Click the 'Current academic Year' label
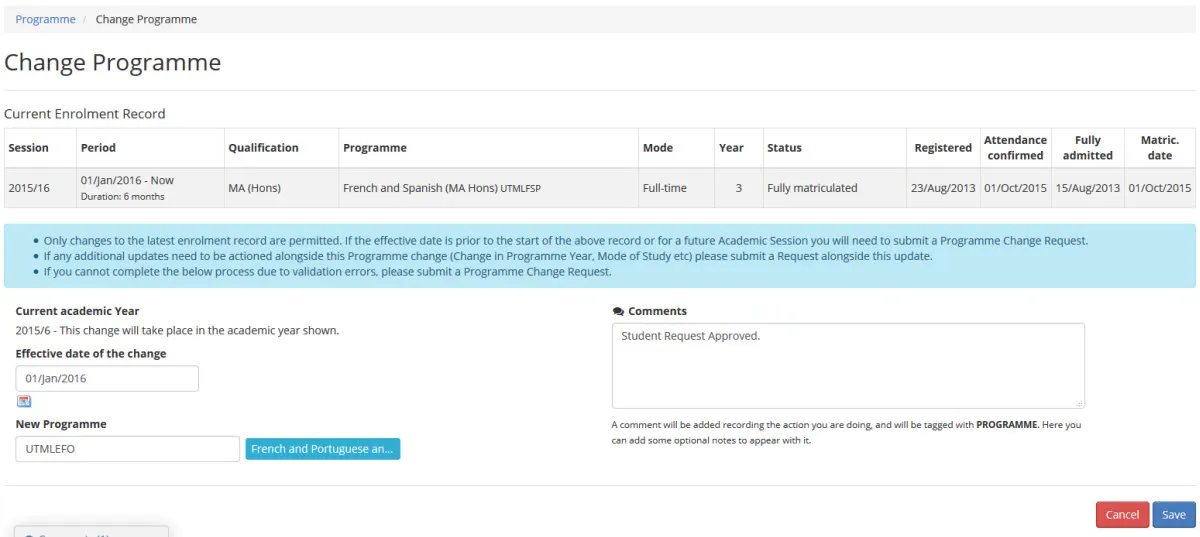Image resolution: width=1200 pixels, height=537 pixels. coord(78,311)
